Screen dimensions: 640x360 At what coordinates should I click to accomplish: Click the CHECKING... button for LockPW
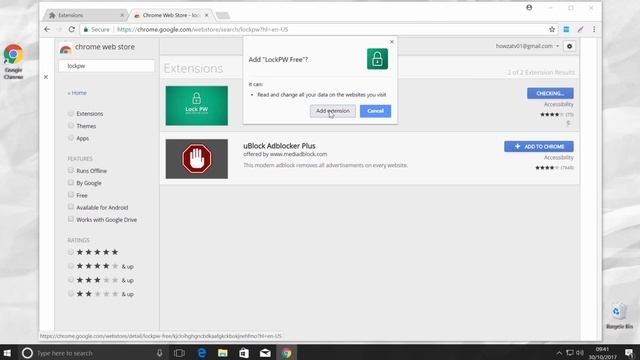tap(550, 93)
